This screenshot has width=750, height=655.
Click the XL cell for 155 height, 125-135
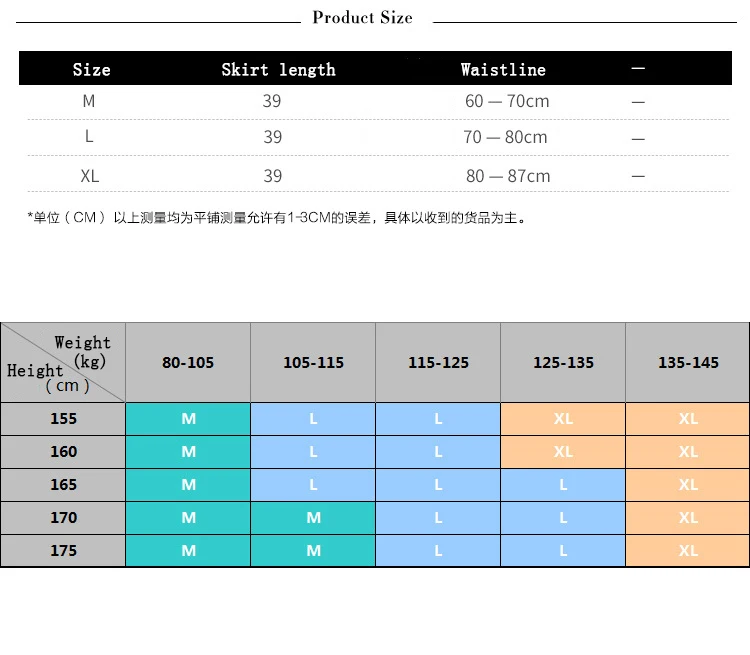(x=563, y=419)
